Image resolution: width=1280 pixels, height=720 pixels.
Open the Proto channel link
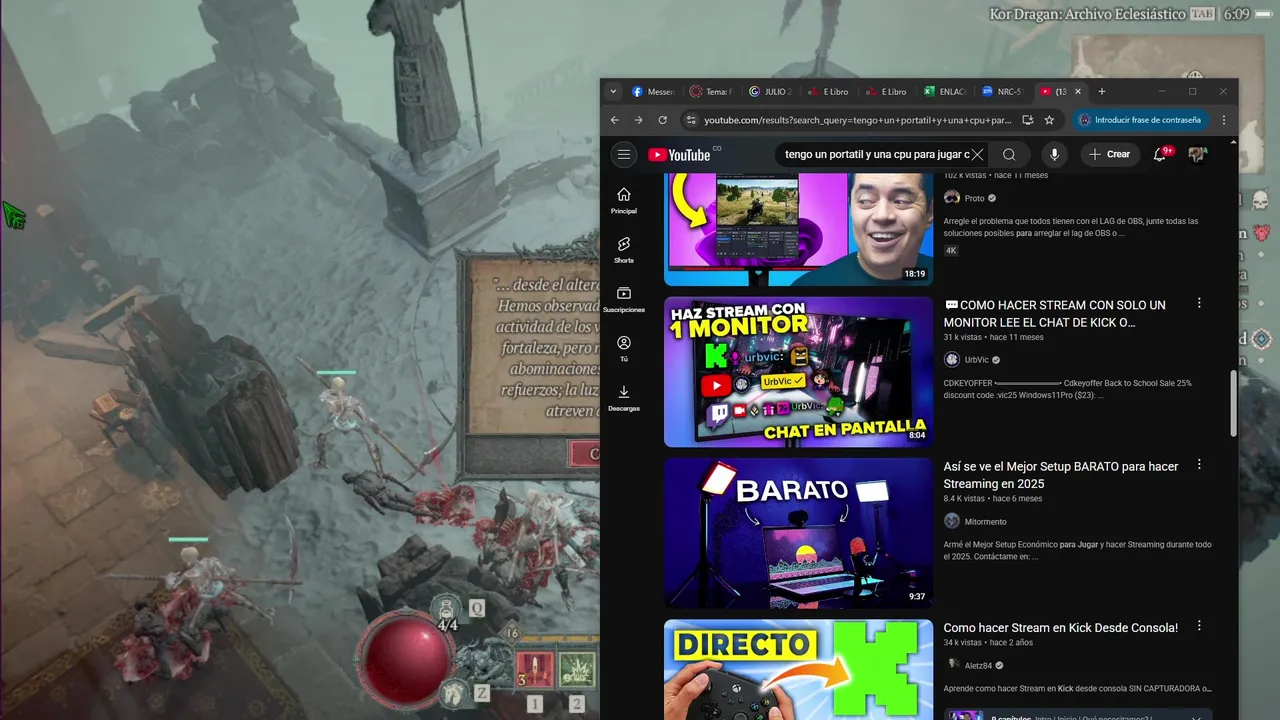pos(974,198)
